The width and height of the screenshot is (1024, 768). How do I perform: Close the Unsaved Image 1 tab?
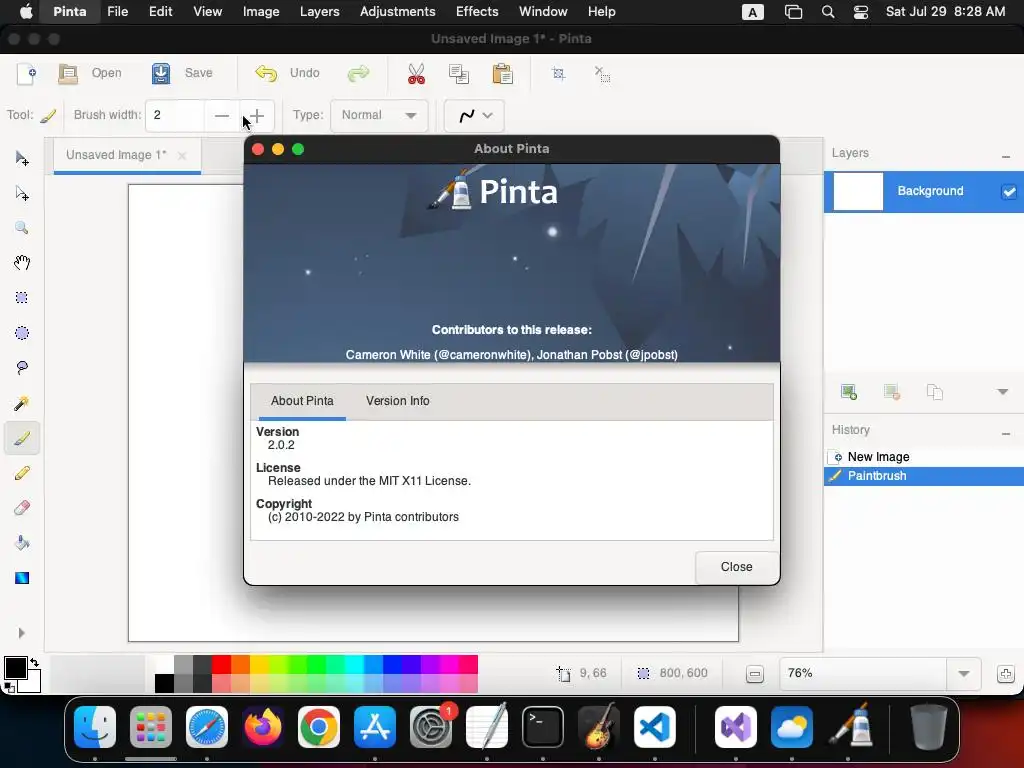[182, 155]
